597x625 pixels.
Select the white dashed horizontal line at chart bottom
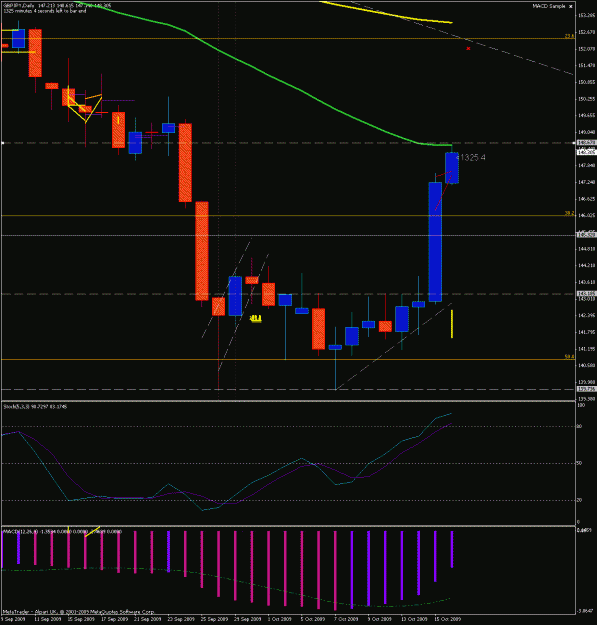click(x=288, y=389)
